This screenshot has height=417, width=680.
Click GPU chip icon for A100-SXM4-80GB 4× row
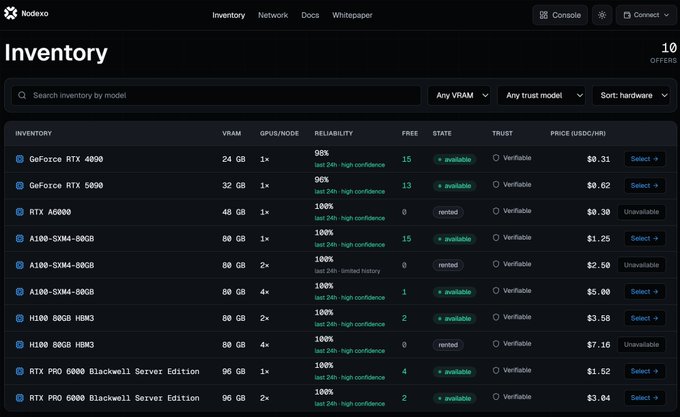point(20,292)
